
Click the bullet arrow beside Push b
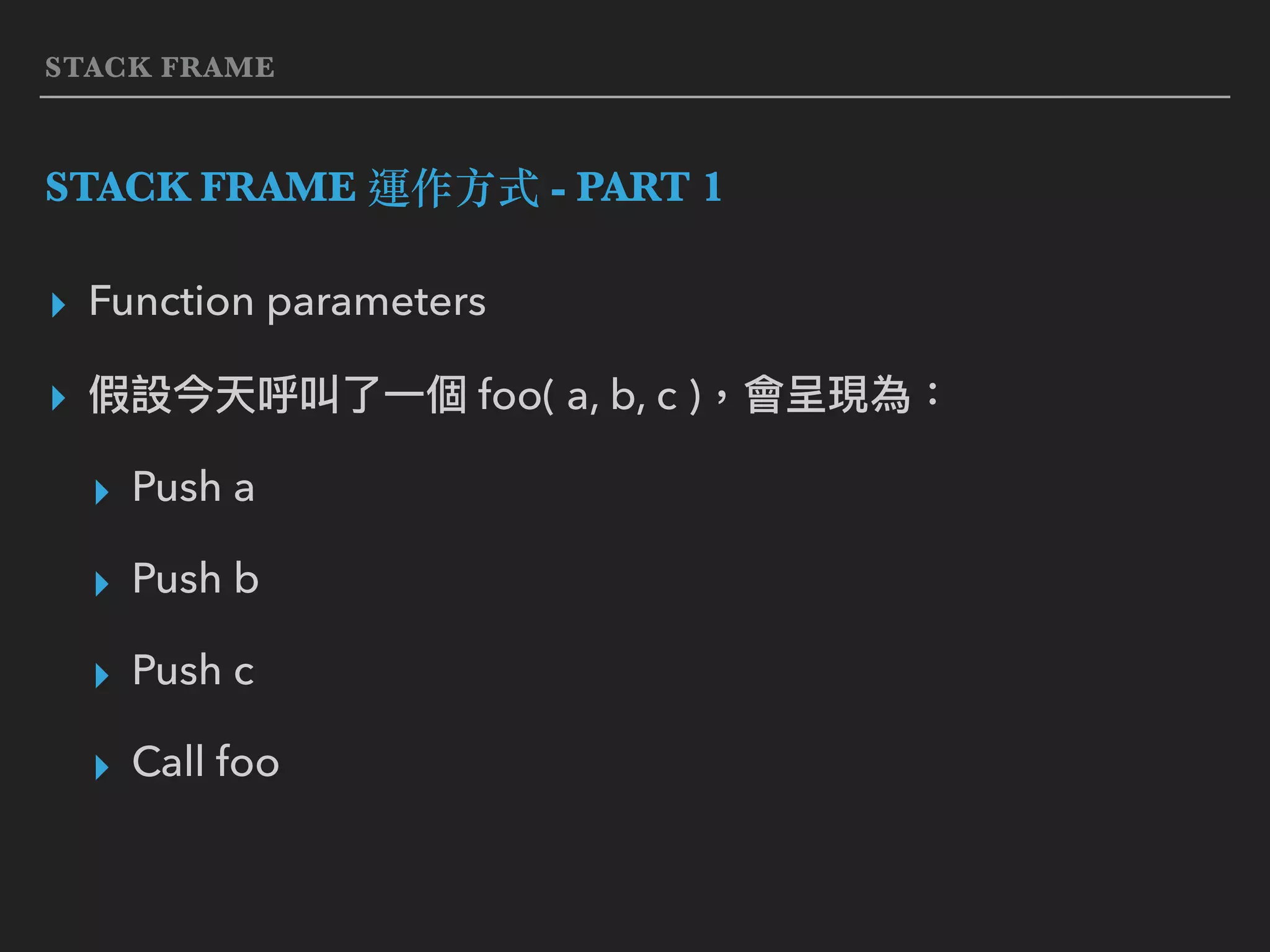tap(102, 584)
